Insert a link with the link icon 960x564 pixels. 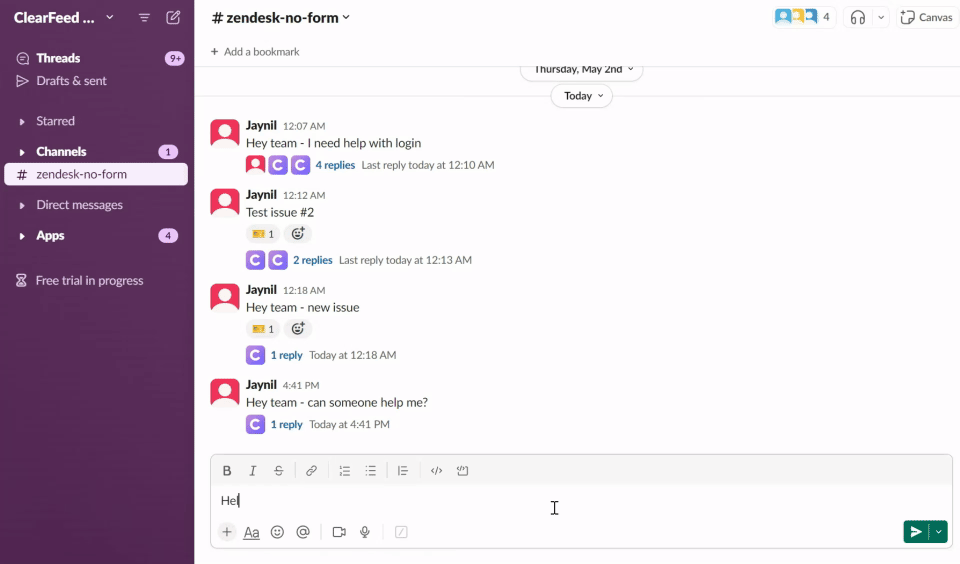tap(312, 471)
